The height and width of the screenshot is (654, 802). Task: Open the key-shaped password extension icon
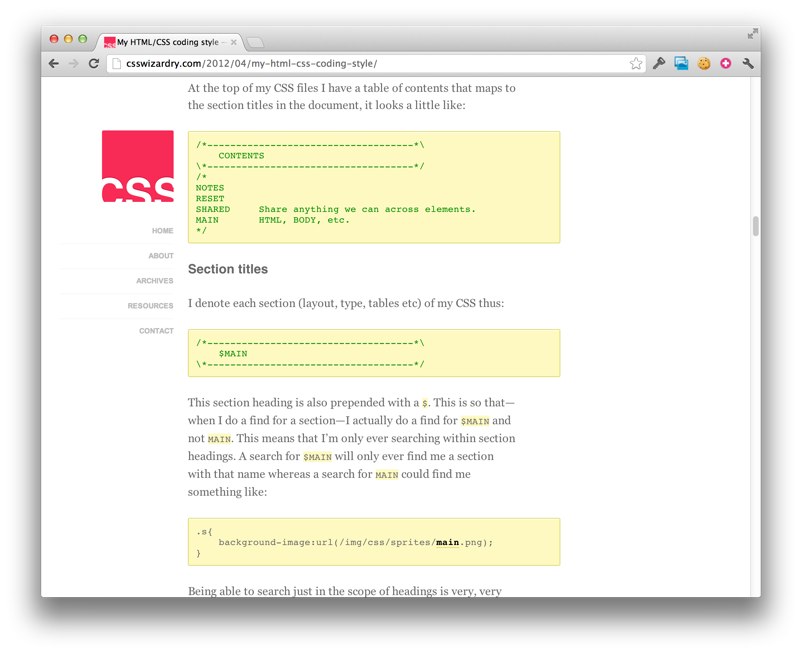click(x=659, y=62)
